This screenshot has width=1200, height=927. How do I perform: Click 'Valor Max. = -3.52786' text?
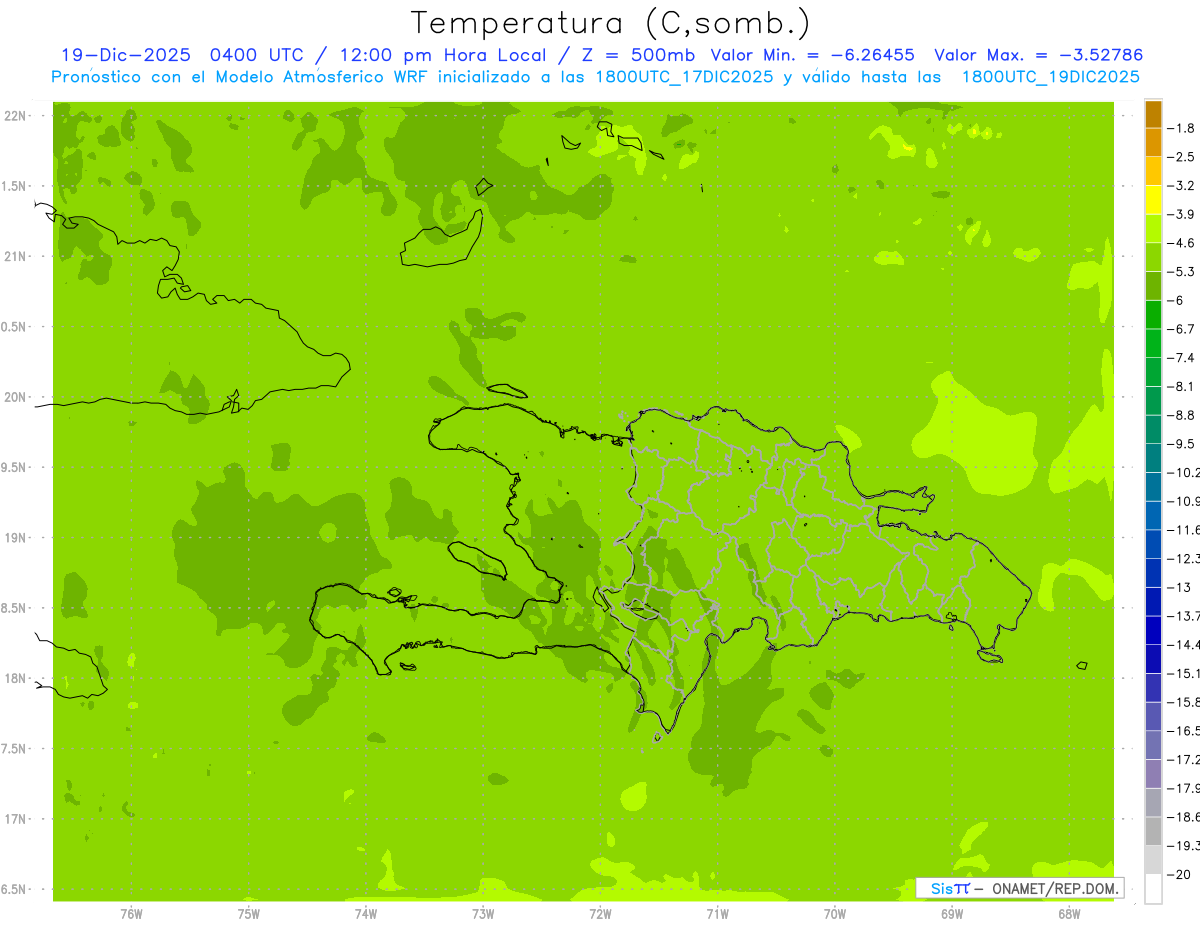tap(1038, 55)
